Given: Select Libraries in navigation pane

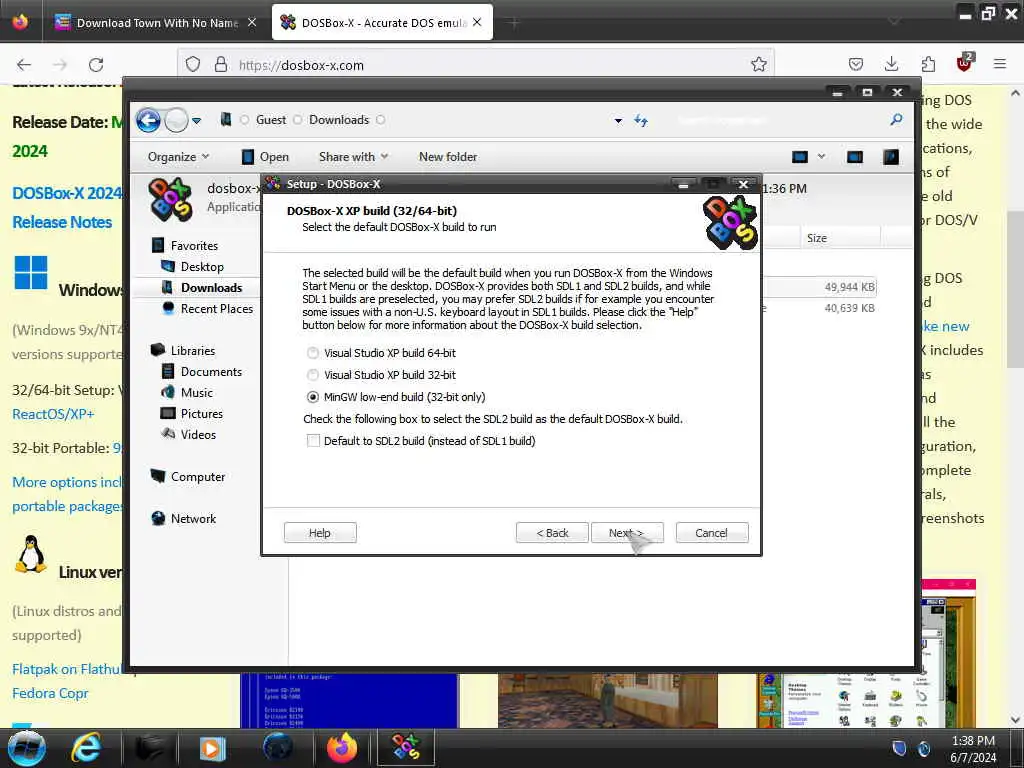Looking at the screenshot, I should (x=193, y=351).
